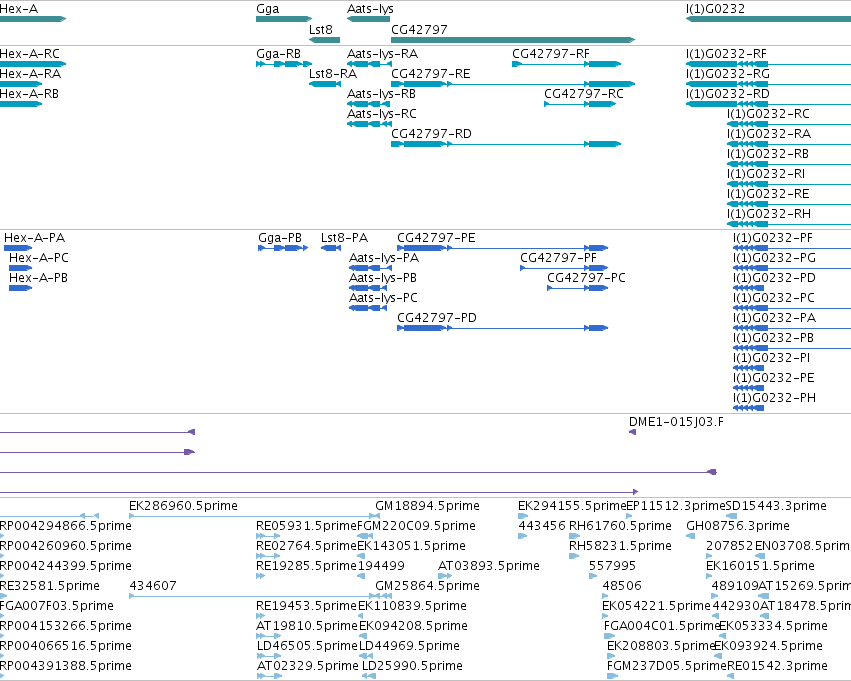Select transcript Hex-A-RB

[x=21, y=104]
